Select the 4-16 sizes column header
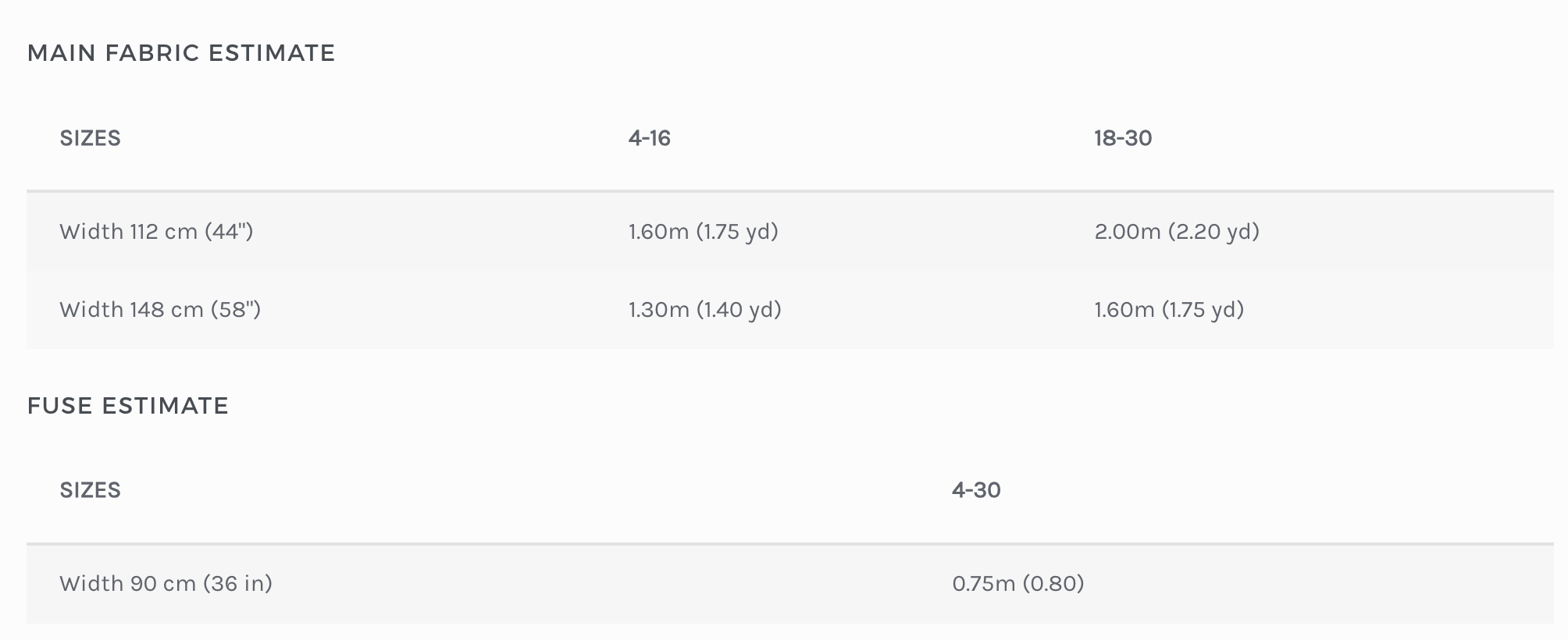1568x640 pixels. [649, 138]
